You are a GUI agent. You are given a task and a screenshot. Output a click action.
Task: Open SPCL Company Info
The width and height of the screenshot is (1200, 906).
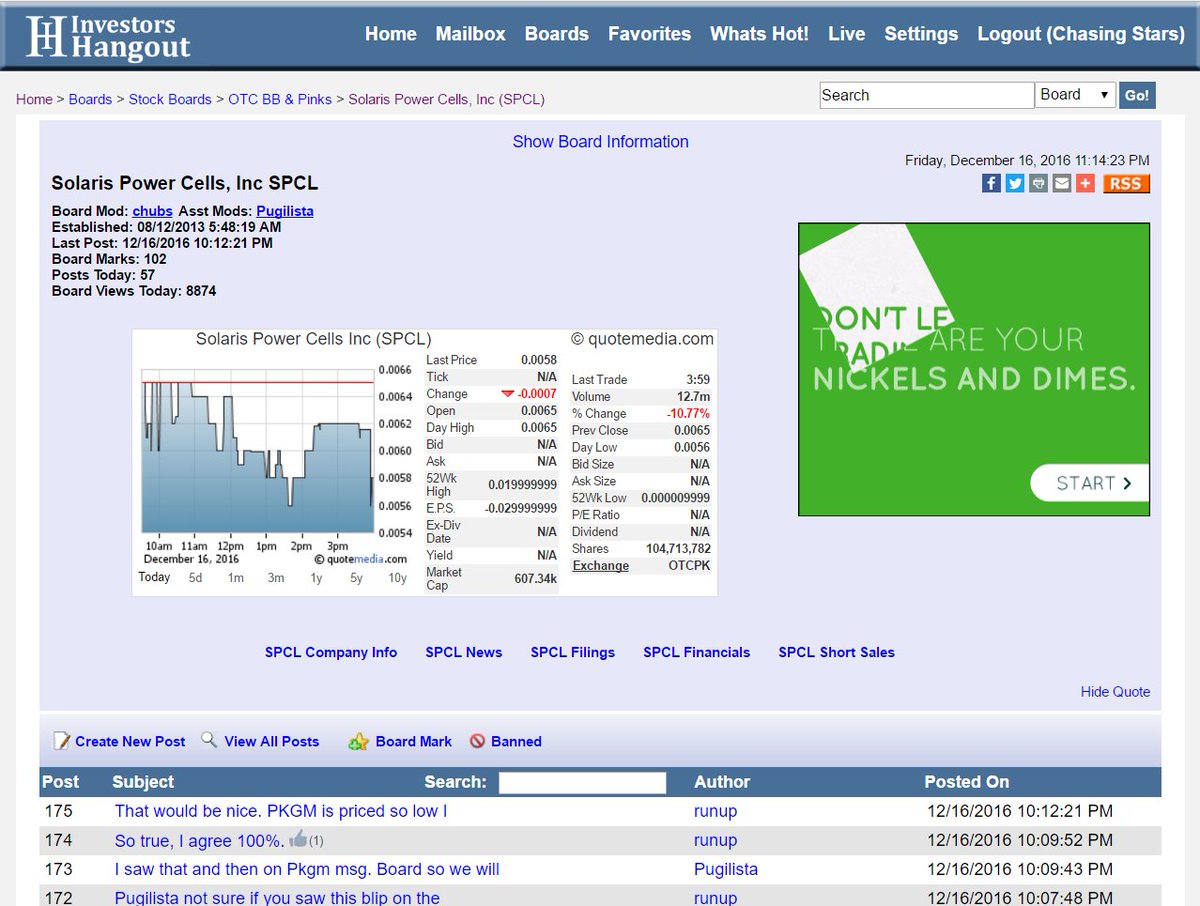tap(331, 652)
